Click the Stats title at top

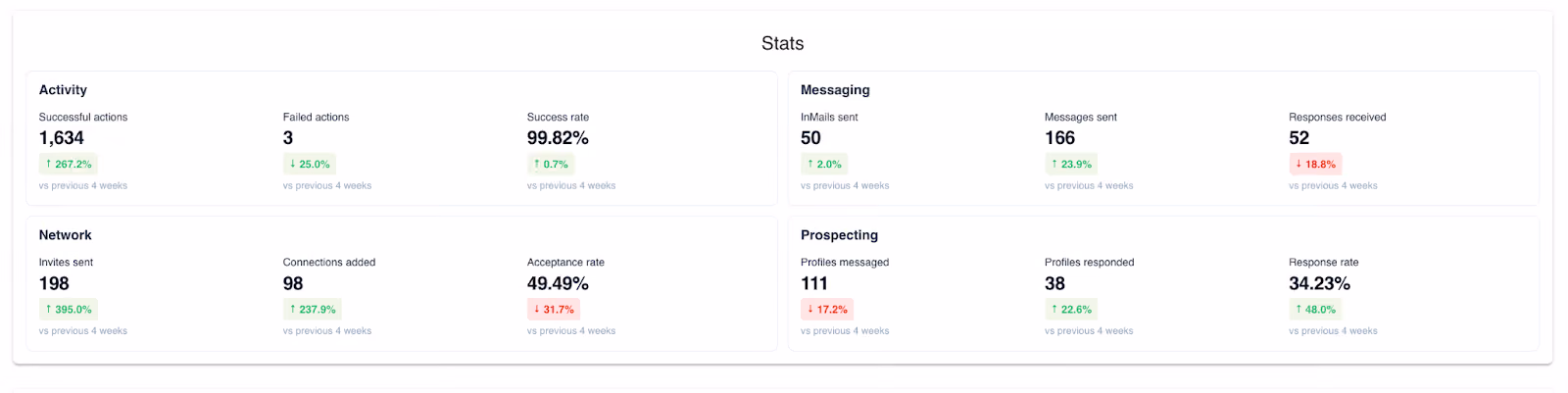click(782, 43)
